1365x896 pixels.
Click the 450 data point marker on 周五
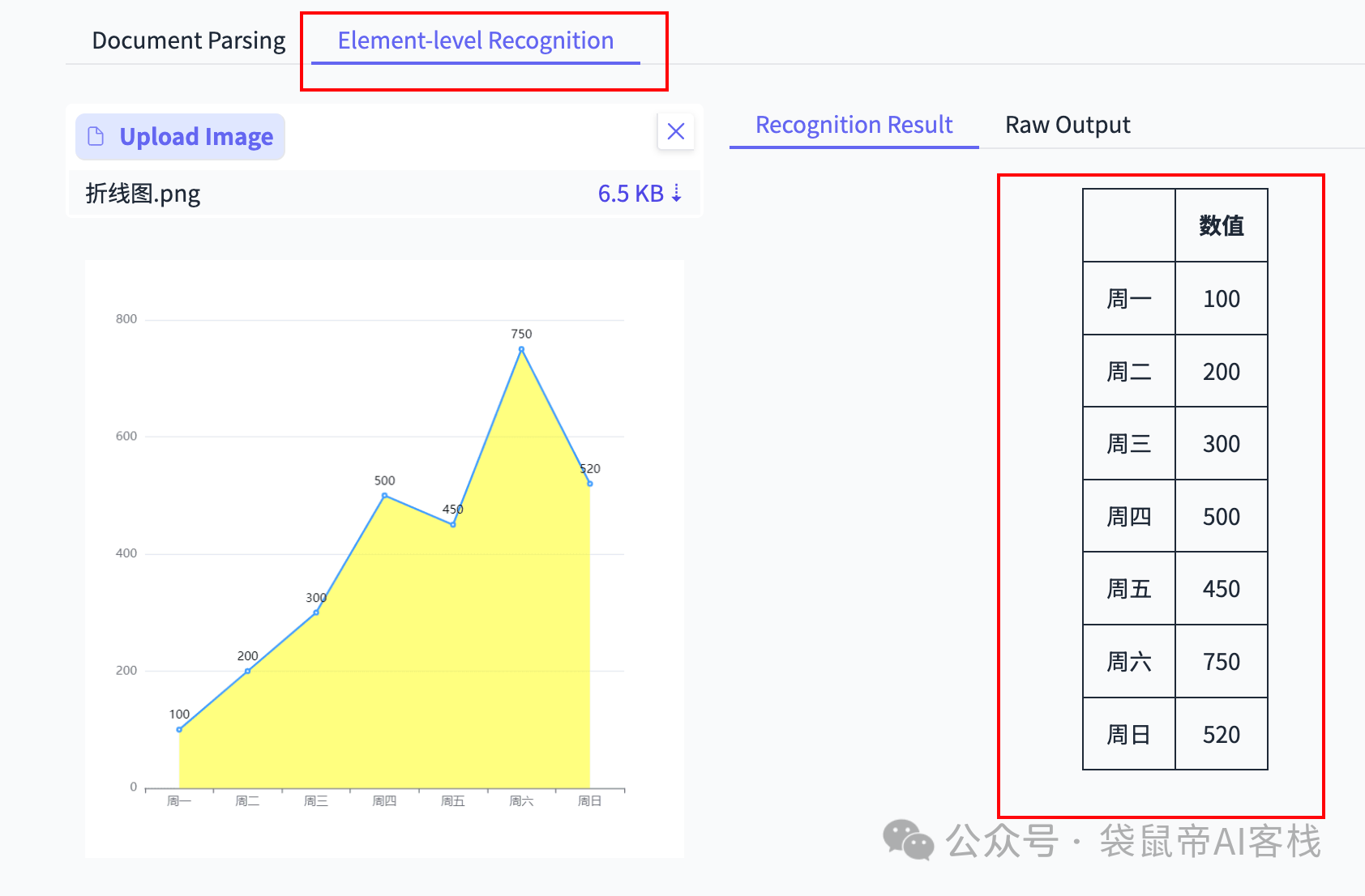[453, 524]
